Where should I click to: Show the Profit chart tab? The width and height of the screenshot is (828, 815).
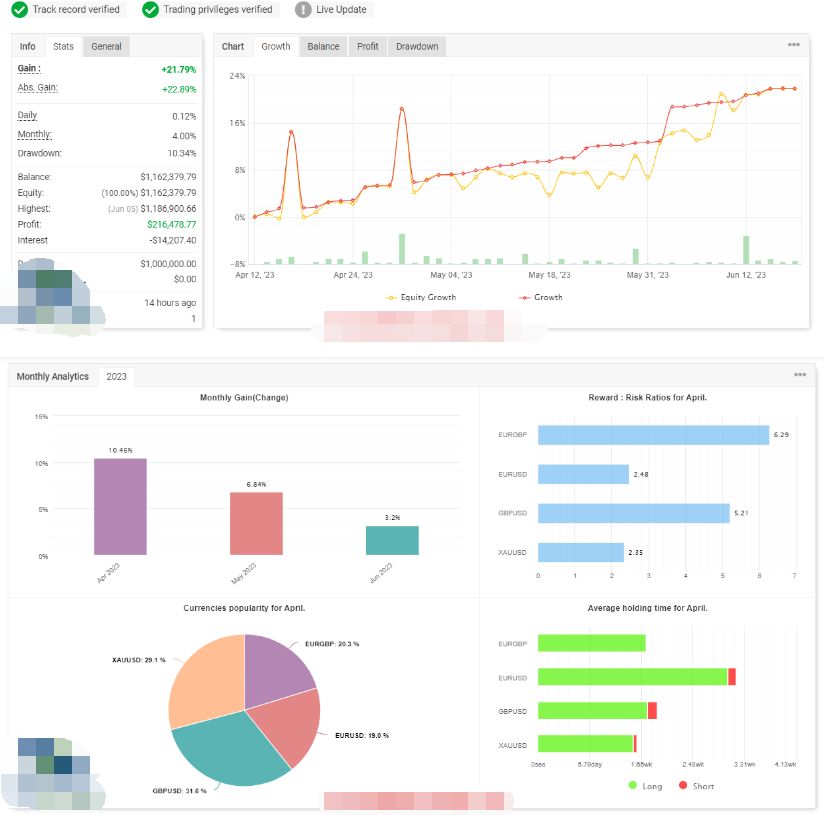pos(368,47)
